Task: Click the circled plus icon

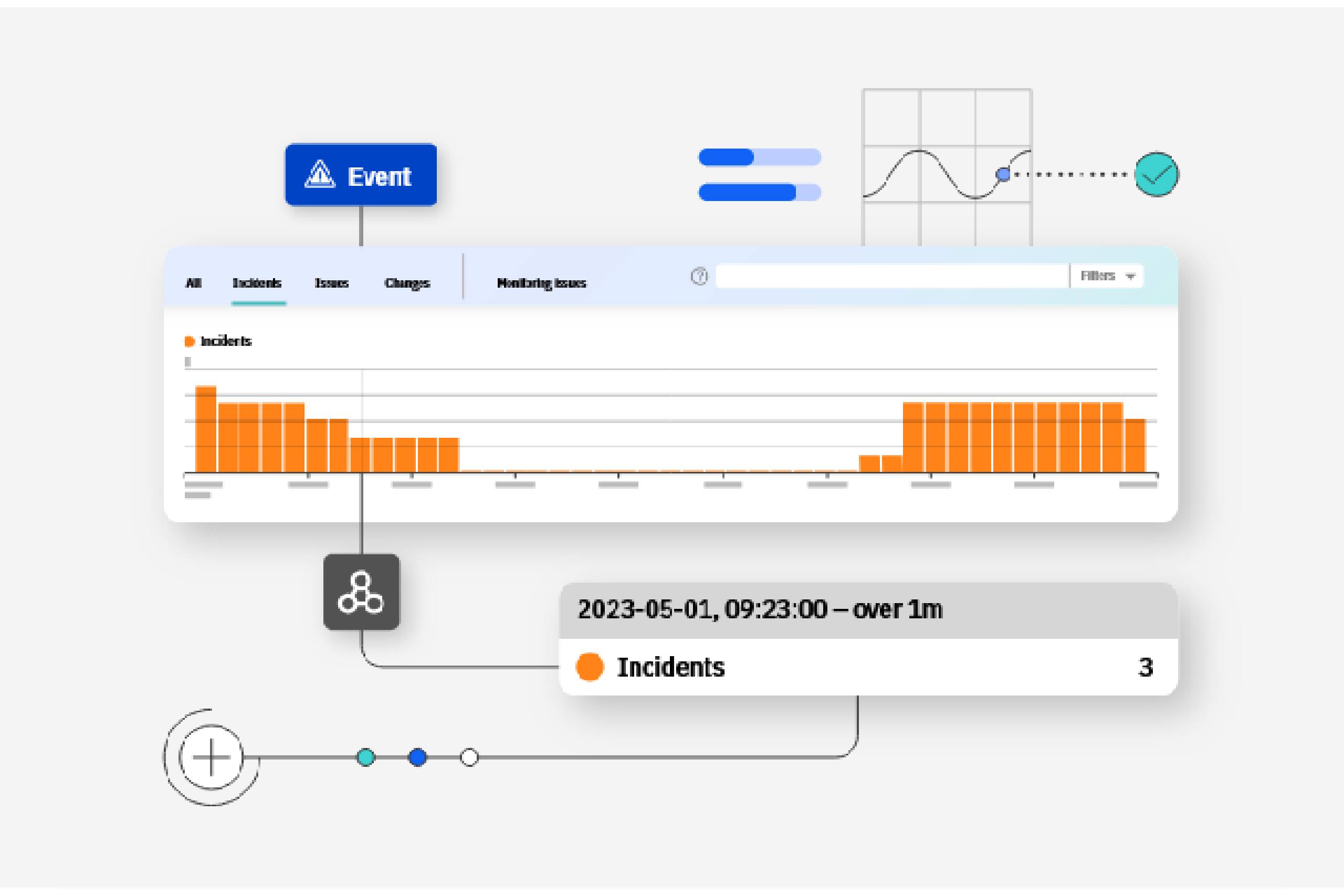Action: click(x=212, y=758)
